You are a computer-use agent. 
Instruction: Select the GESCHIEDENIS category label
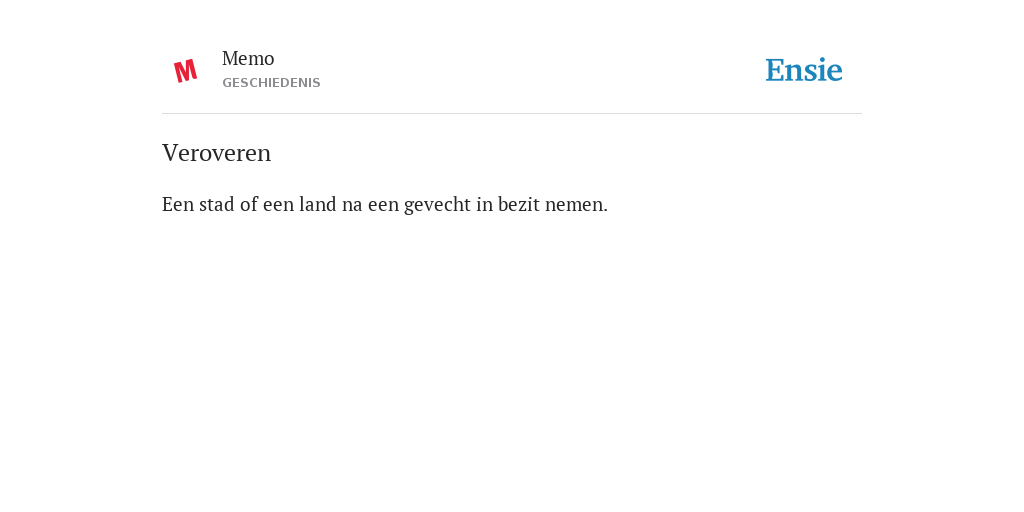coord(271,83)
